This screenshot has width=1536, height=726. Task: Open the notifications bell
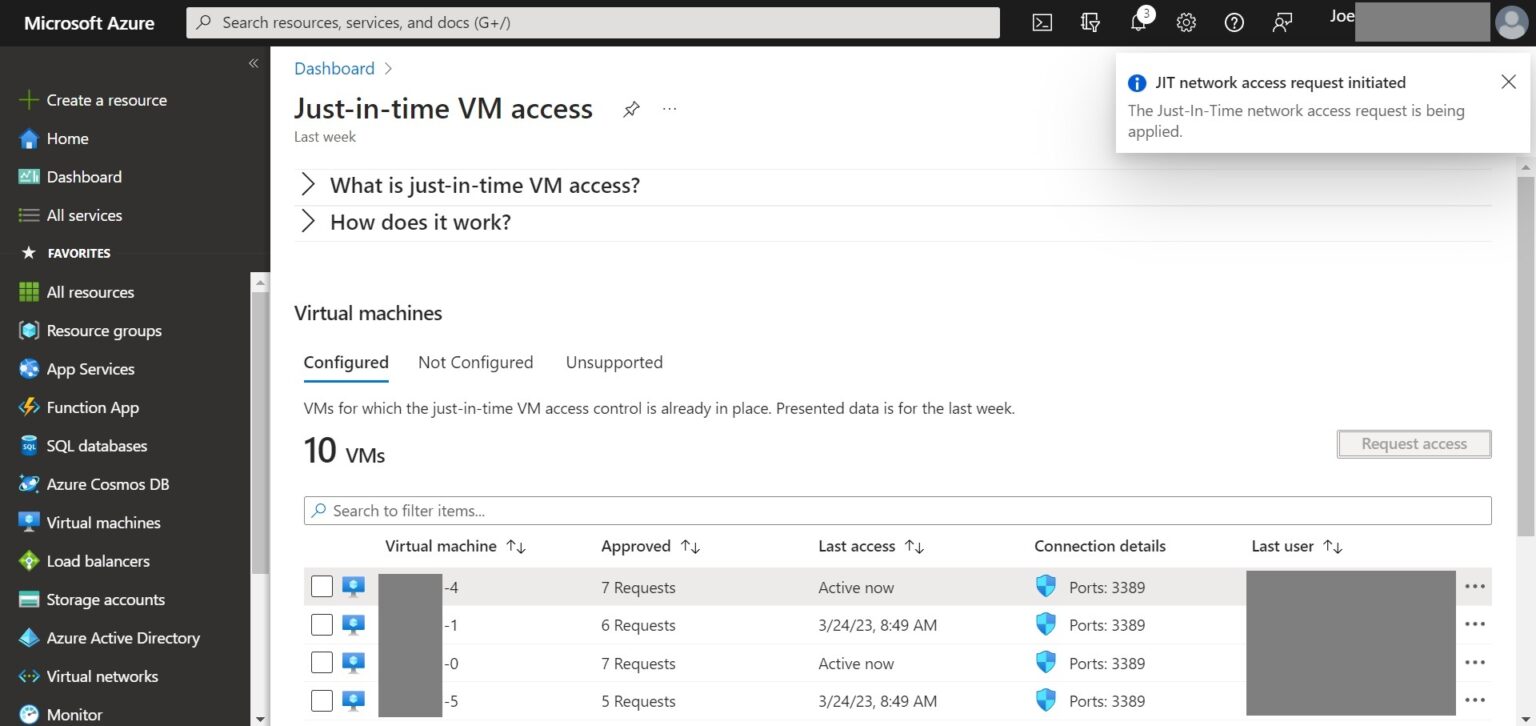[1138, 22]
